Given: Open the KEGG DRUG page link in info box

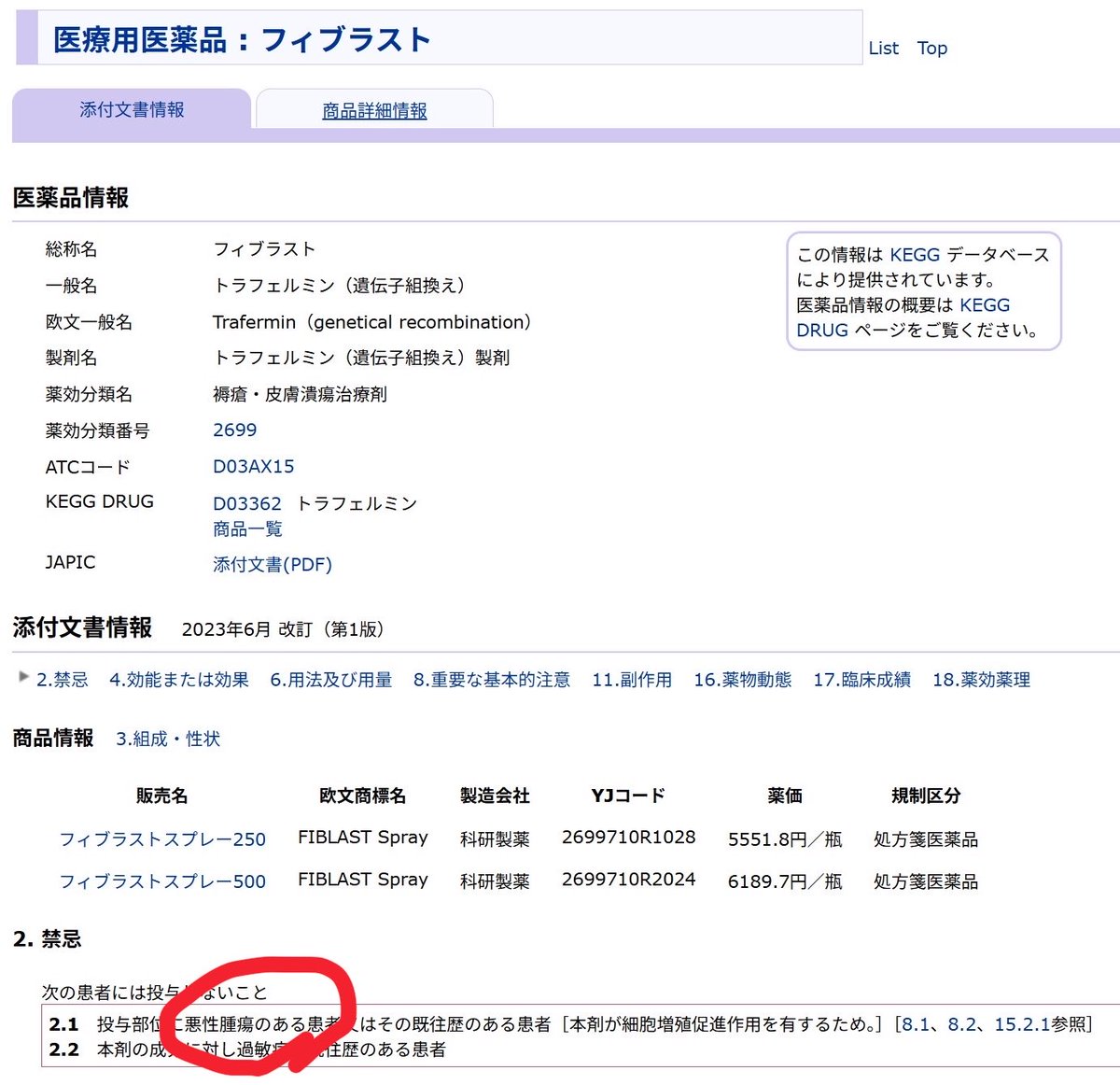Looking at the screenshot, I should pyautogui.click(x=903, y=317).
